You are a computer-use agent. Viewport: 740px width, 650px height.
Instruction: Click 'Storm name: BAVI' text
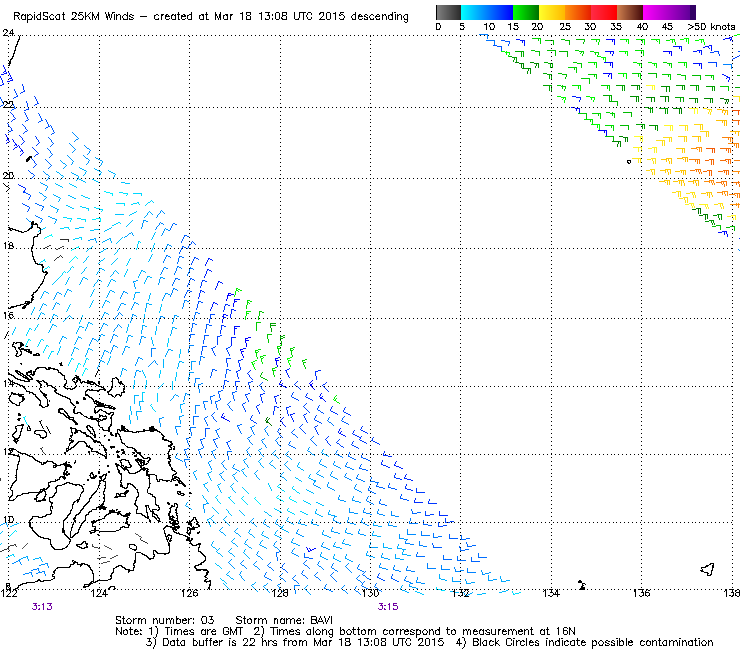(284, 620)
